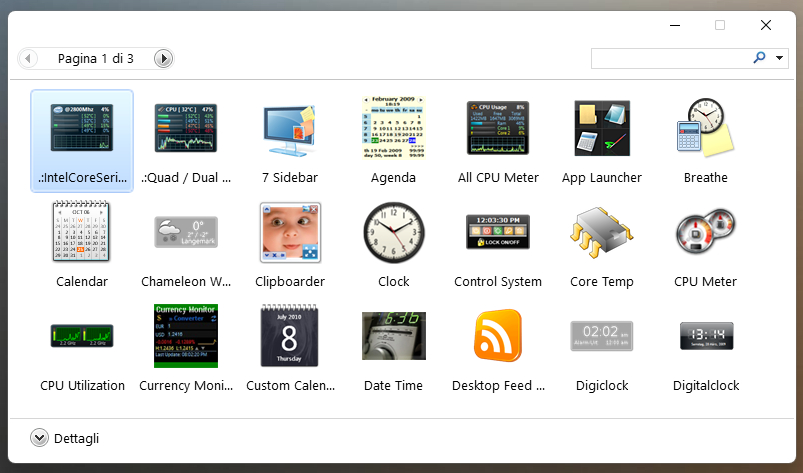Close the gadget gallery window
Image resolution: width=803 pixels, height=473 pixels.
[766, 25]
